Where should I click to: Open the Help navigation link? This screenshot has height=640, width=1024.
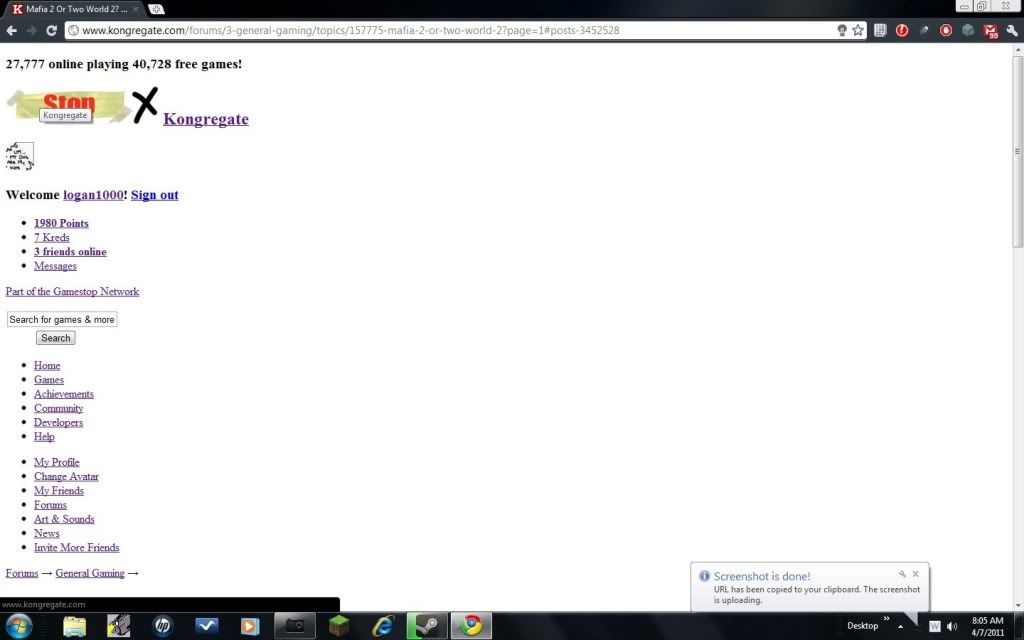[44, 436]
